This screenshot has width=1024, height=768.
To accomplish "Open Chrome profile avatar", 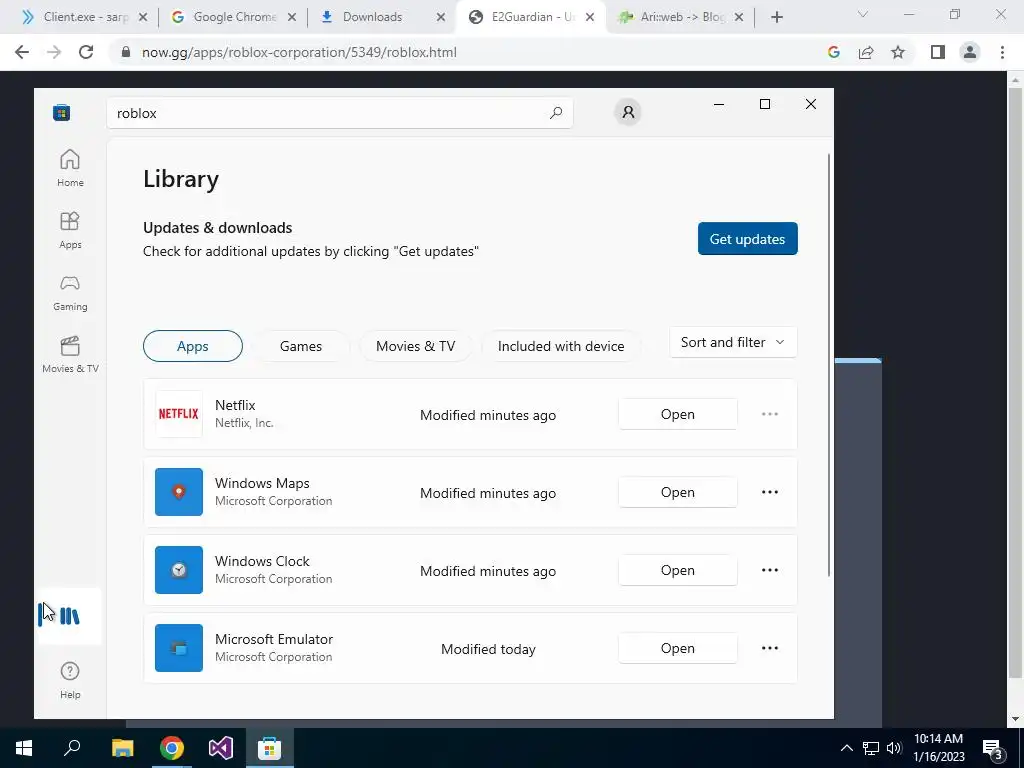I will click(970, 52).
